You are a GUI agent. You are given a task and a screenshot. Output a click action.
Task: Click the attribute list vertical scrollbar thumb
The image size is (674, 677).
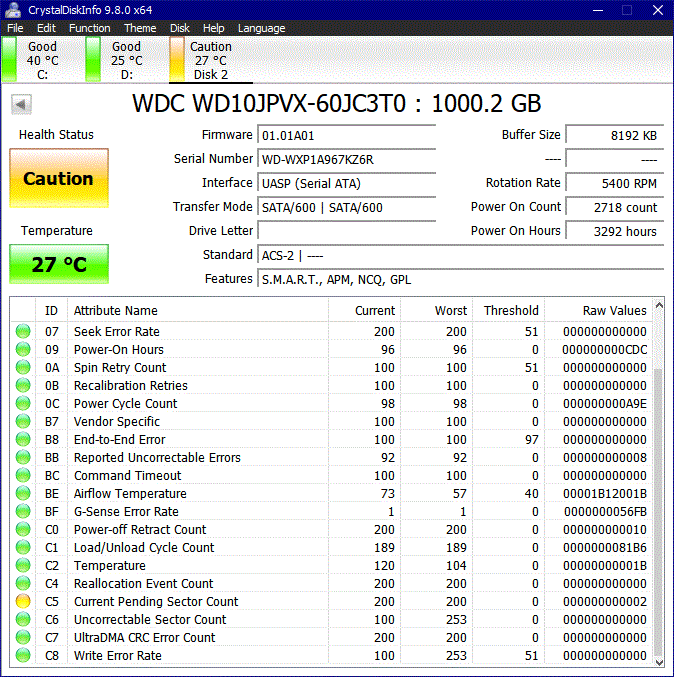click(659, 512)
